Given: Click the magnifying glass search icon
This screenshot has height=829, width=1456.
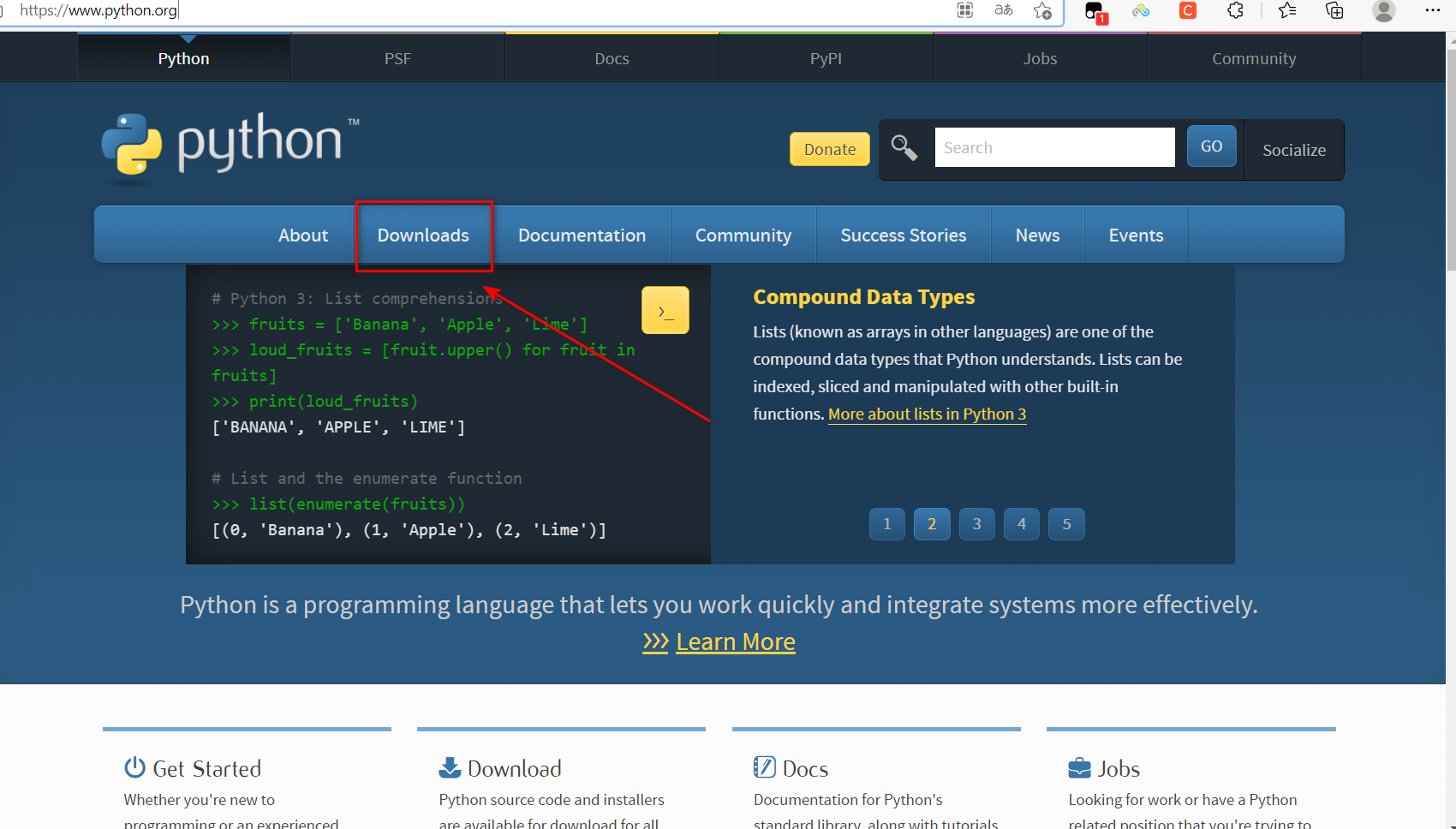Looking at the screenshot, I should 904,147.
